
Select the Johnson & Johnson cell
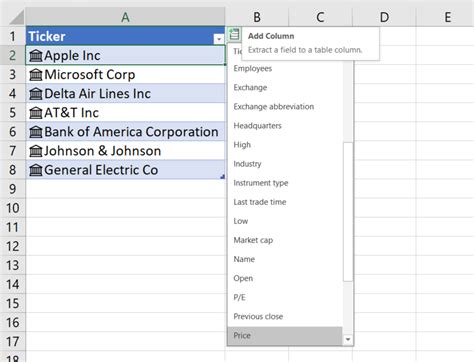[x=125, y=151]
